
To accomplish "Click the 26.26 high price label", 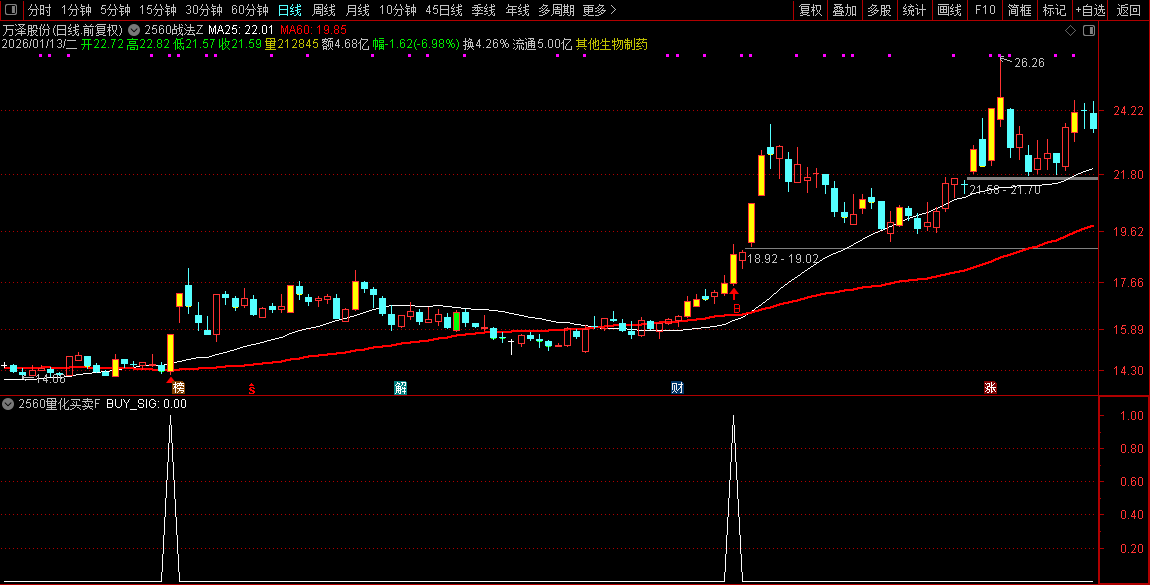I will point(1029,63).
